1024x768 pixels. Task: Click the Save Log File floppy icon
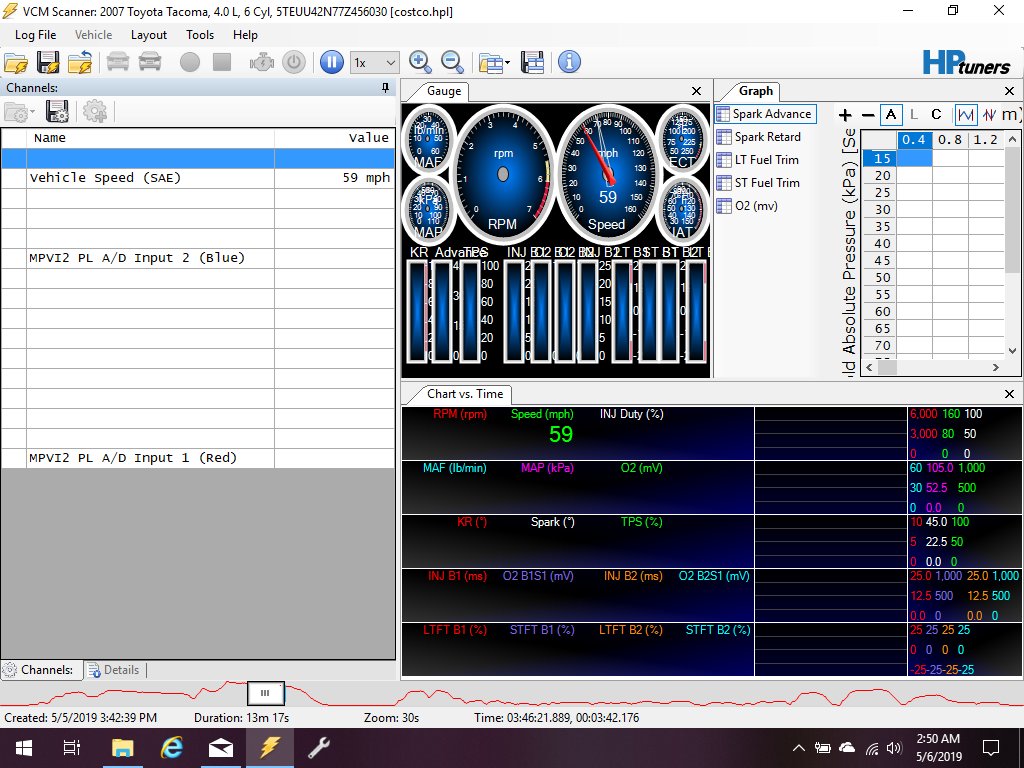[x=48, y=63]
